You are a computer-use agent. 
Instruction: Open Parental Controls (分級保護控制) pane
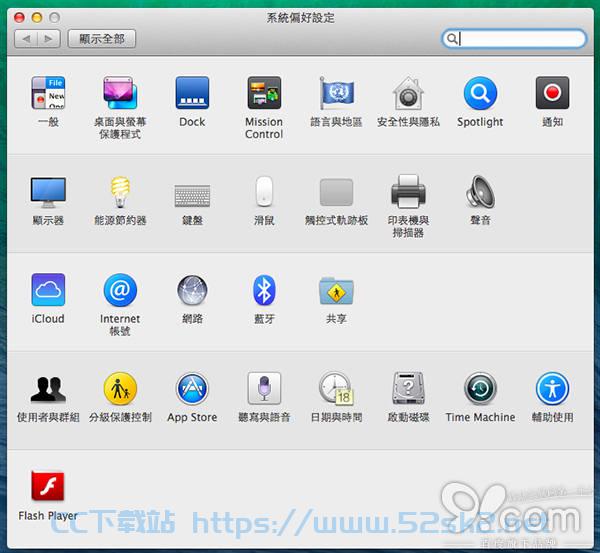pyautogui.click(x=120, y=388)
